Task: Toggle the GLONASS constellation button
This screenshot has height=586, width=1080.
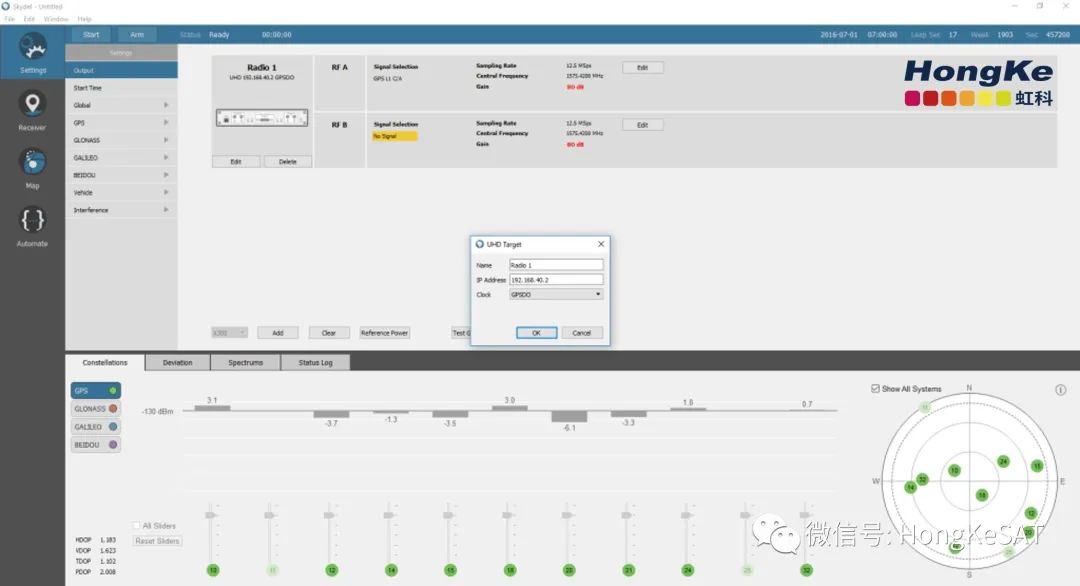Action: click(96, 408)
